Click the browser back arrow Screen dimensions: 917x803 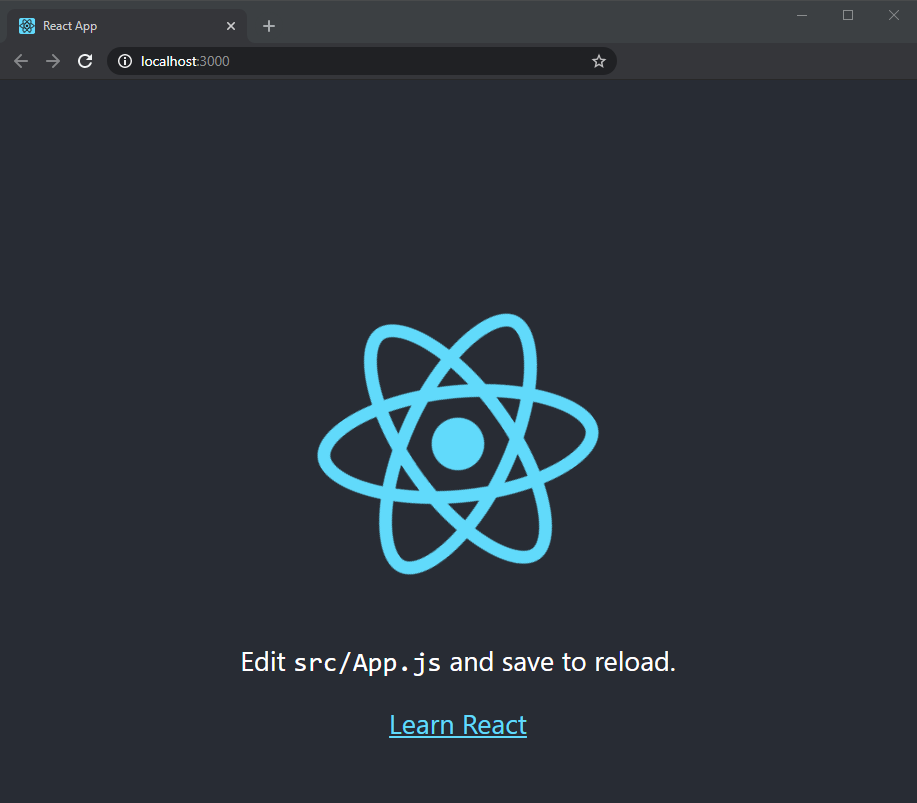click(21, 61)
